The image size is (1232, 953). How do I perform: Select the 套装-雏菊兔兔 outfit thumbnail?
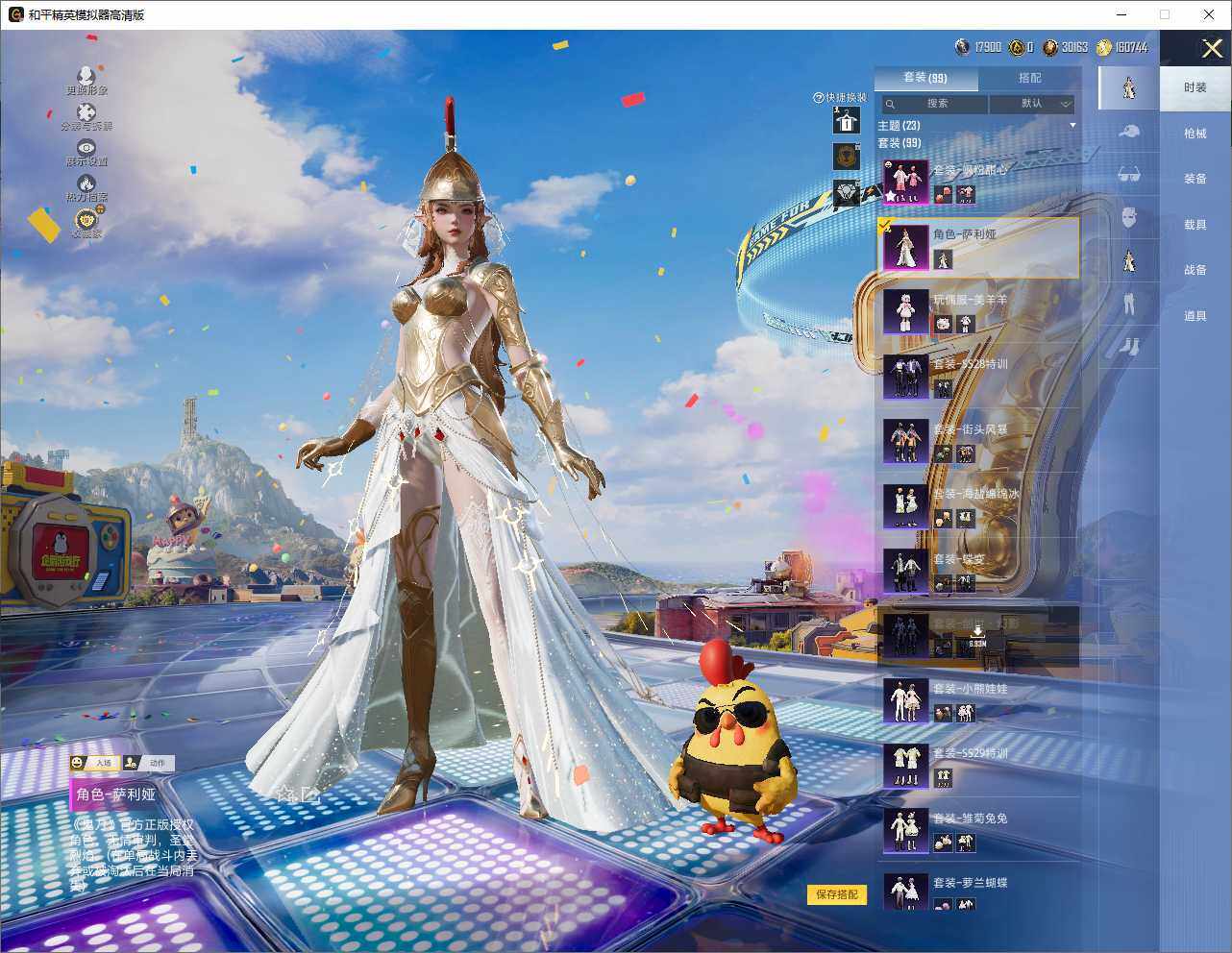pyautogui.click(x=906, y=831)
